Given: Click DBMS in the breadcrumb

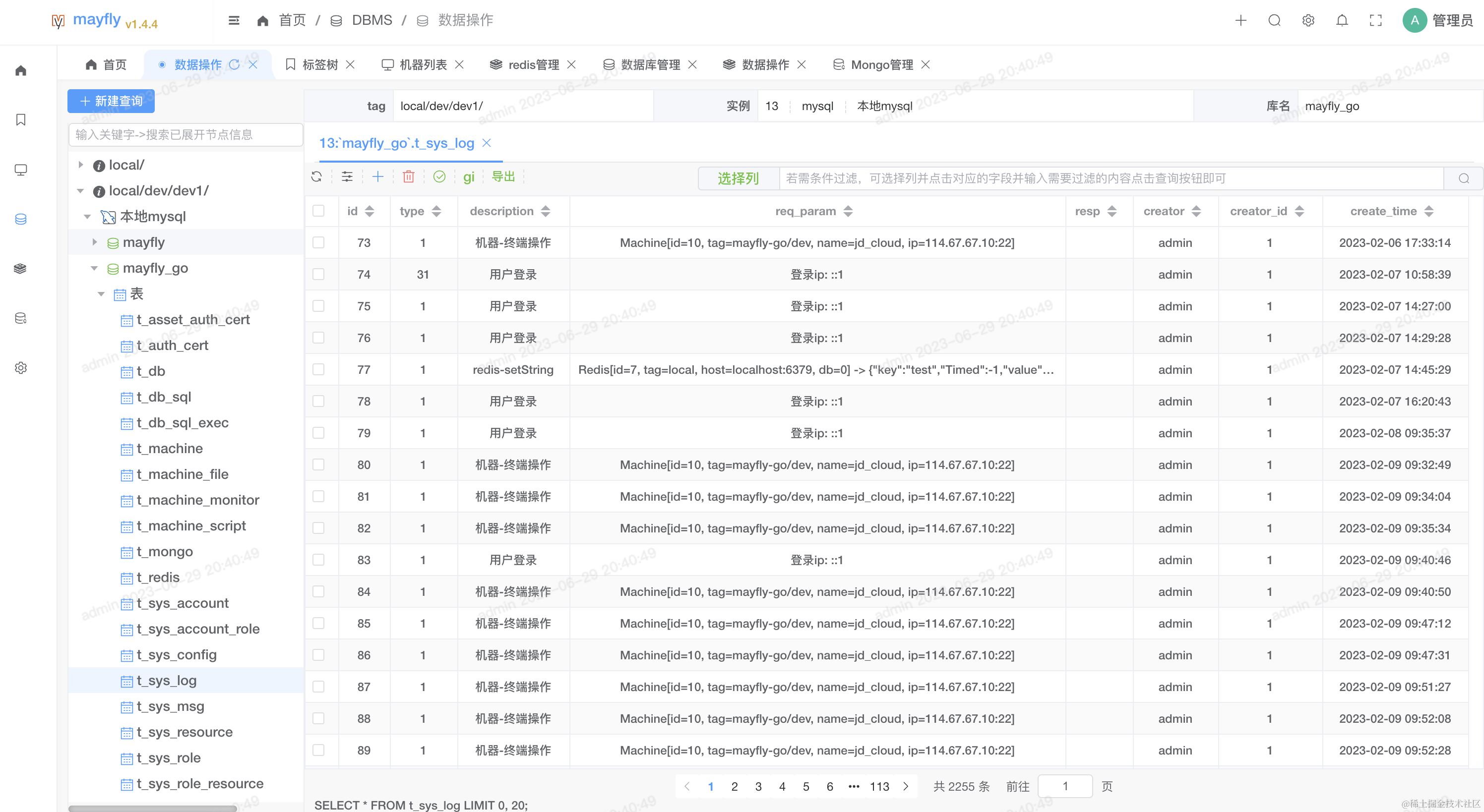Looking at the screenshot, I should (371, 21).
